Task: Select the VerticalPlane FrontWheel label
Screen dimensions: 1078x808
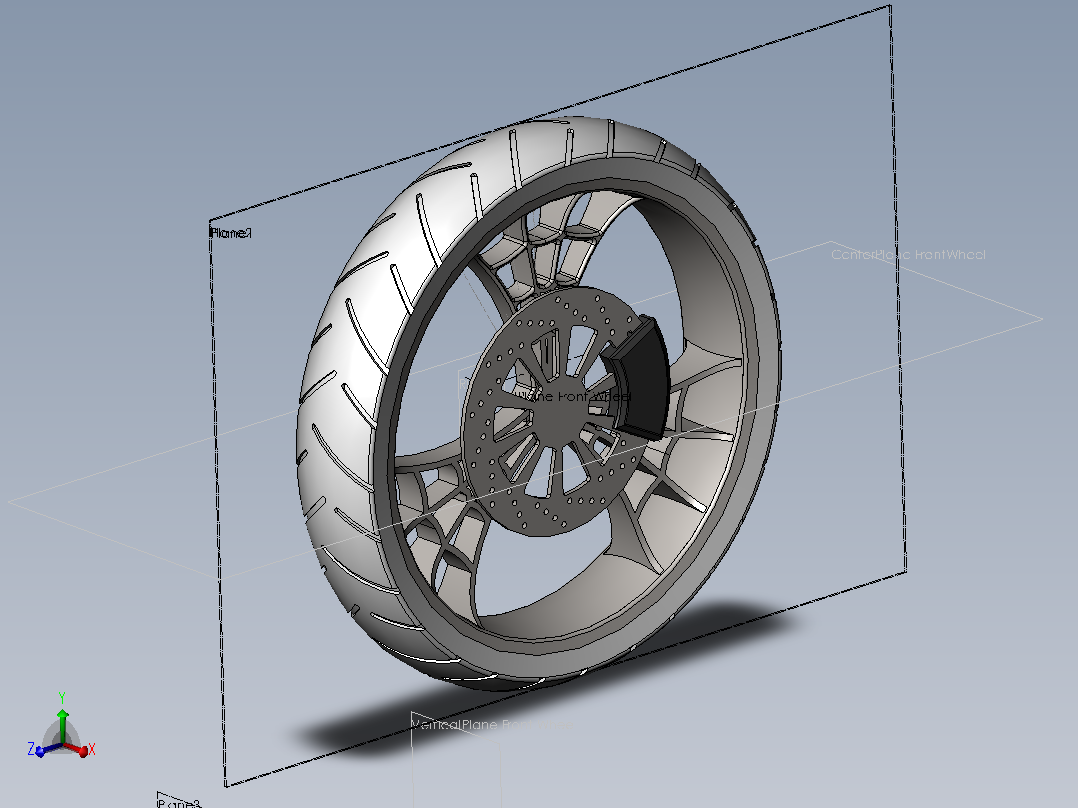Action: pos(492,725)
